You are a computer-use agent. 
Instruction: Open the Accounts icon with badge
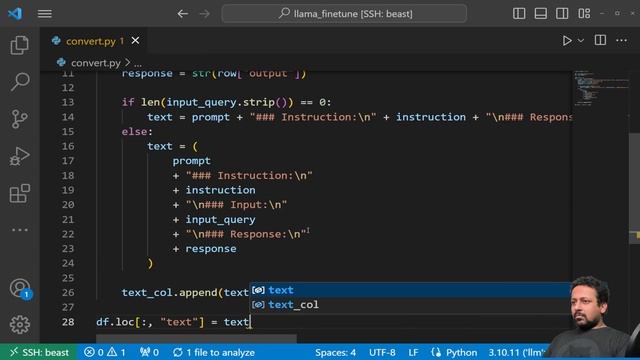(x=20, y=289)
